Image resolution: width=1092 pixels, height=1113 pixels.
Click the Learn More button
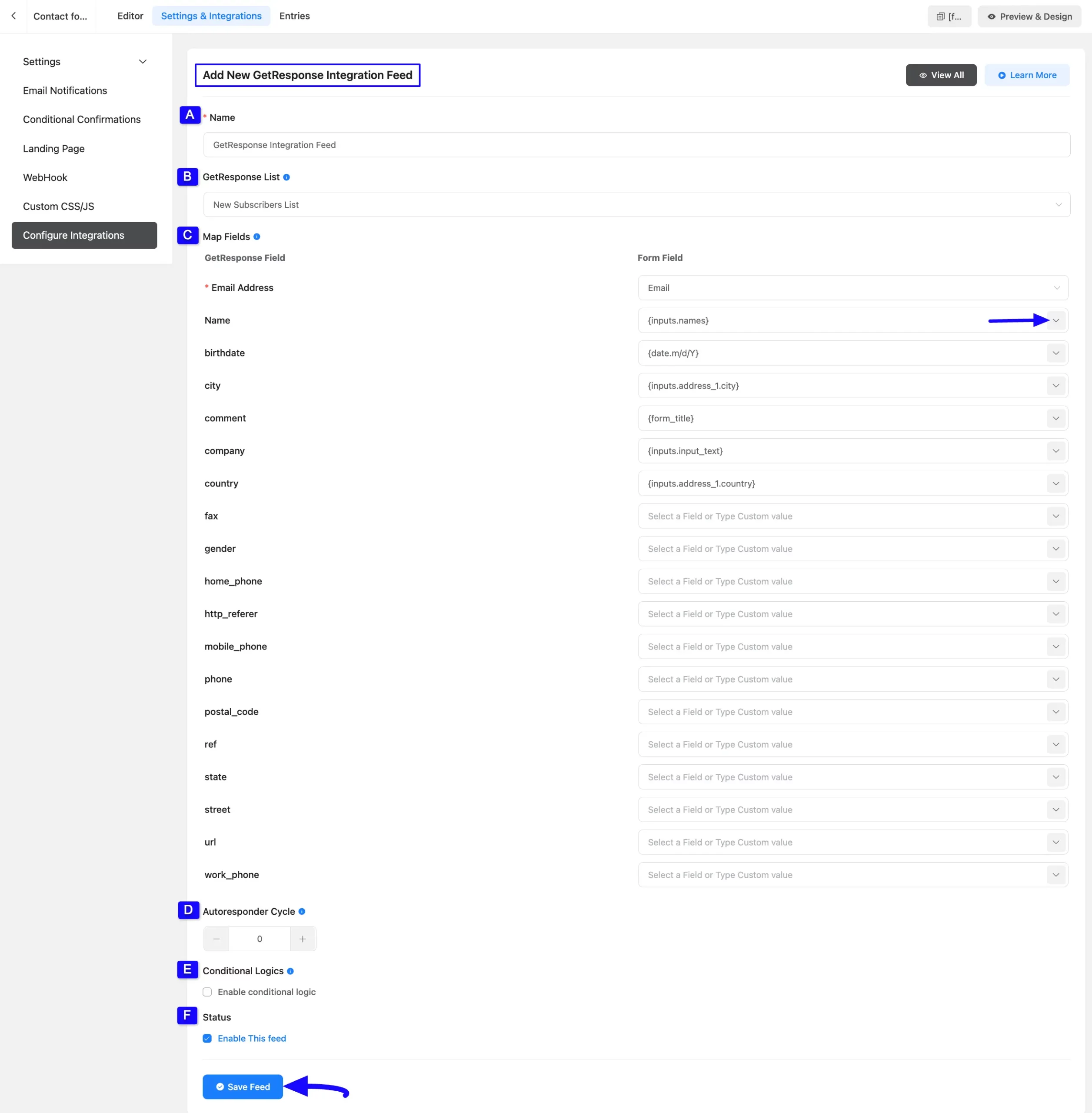point(1027,75)
